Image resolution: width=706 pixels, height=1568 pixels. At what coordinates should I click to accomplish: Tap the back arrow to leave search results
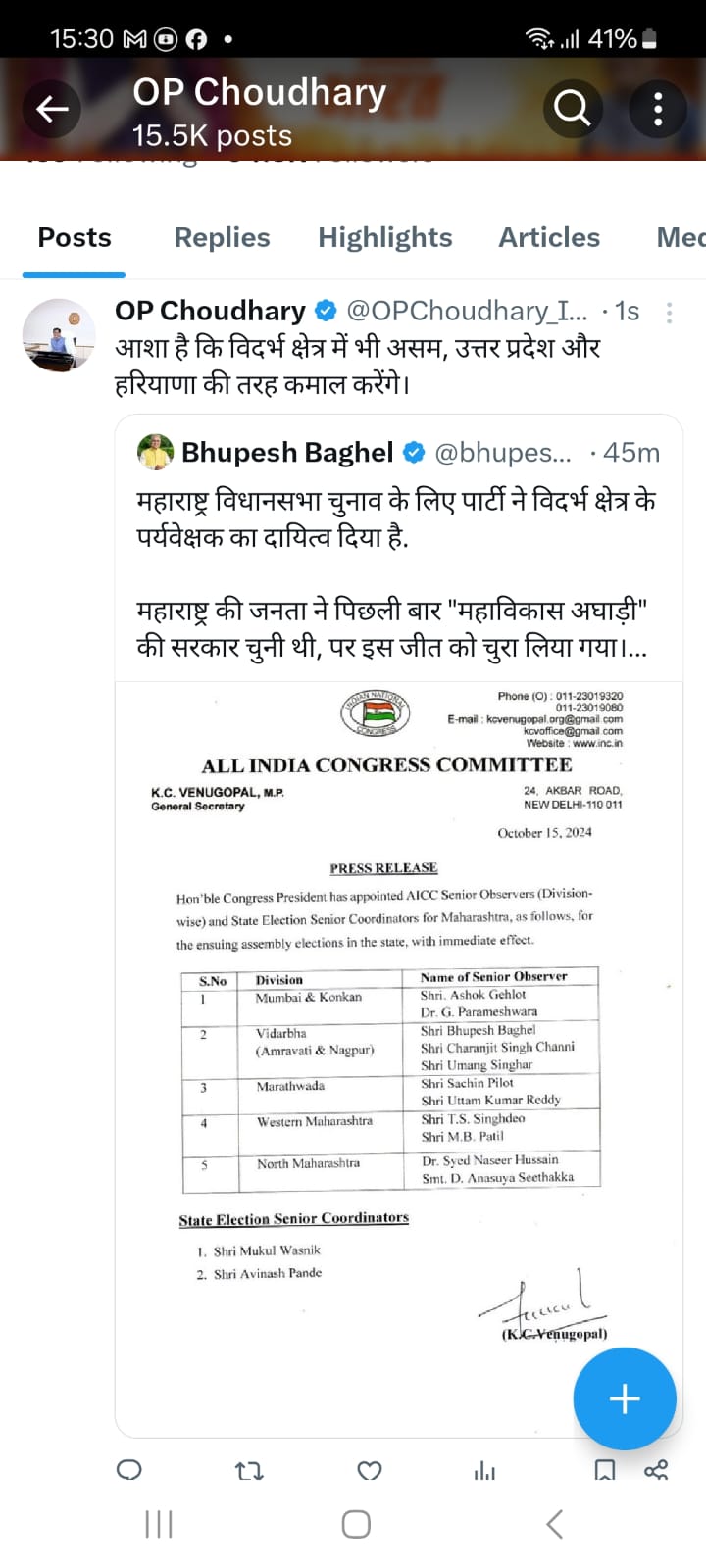[x=51, y=108]
